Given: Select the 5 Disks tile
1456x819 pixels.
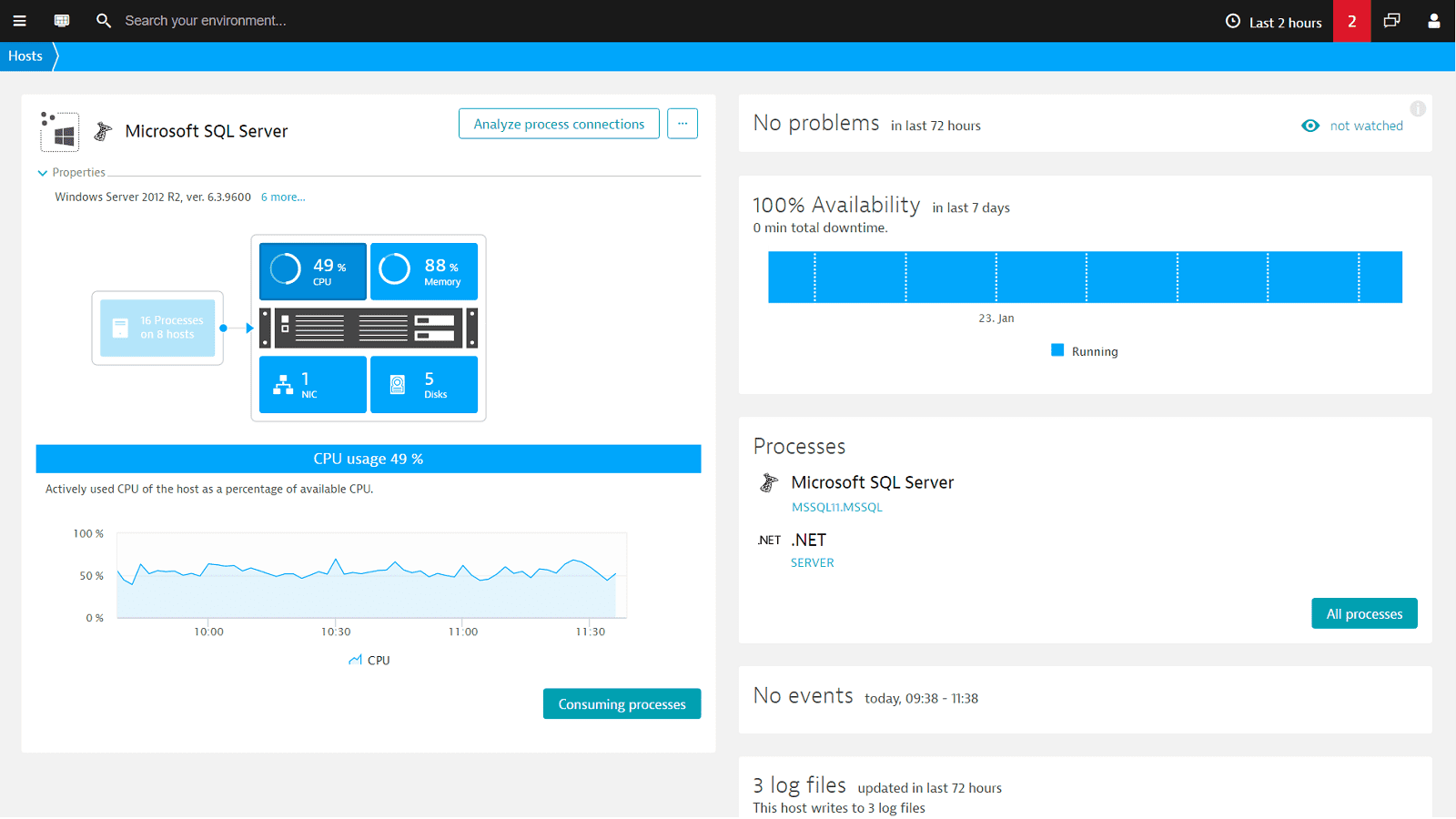Looking at the screenshot, I should (424, 385).
